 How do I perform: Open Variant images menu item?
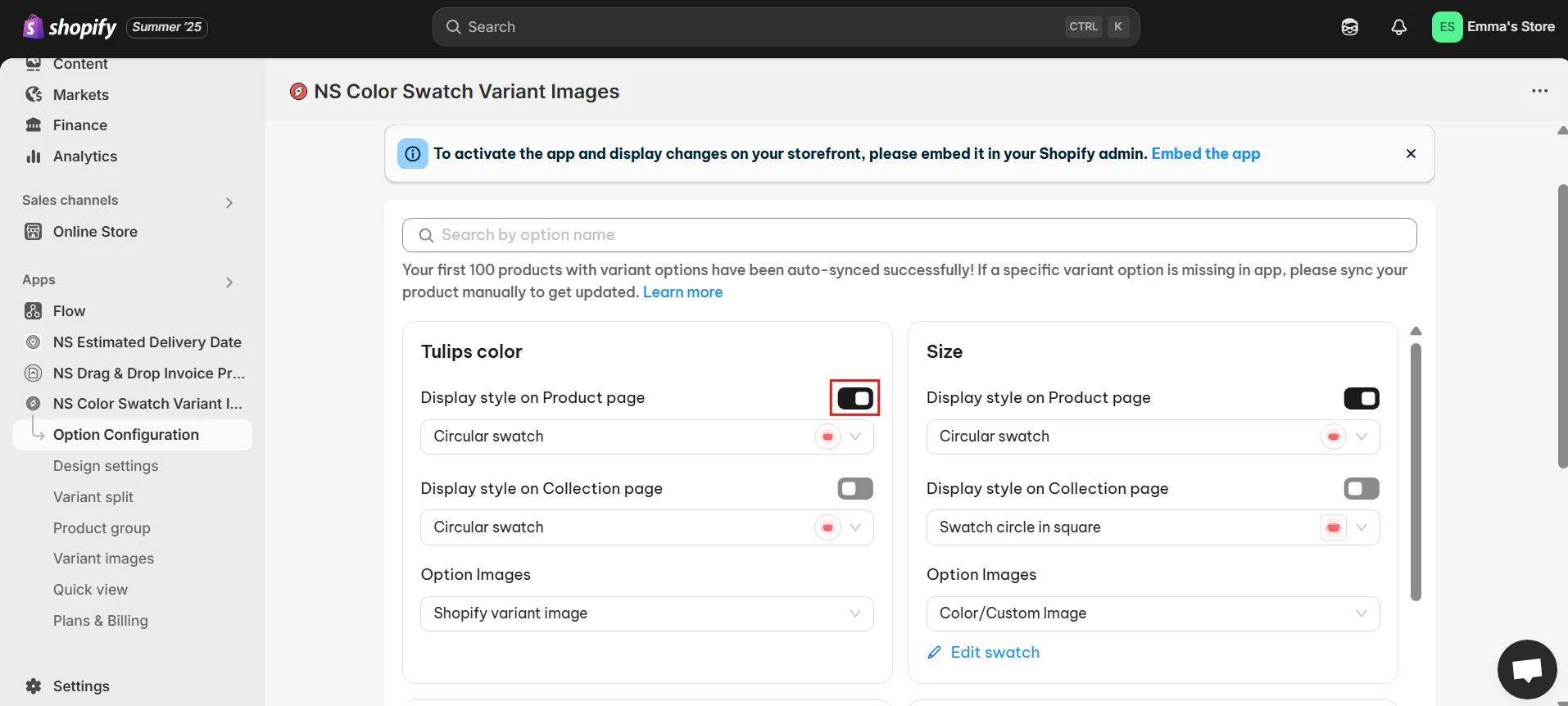[103, 559]
